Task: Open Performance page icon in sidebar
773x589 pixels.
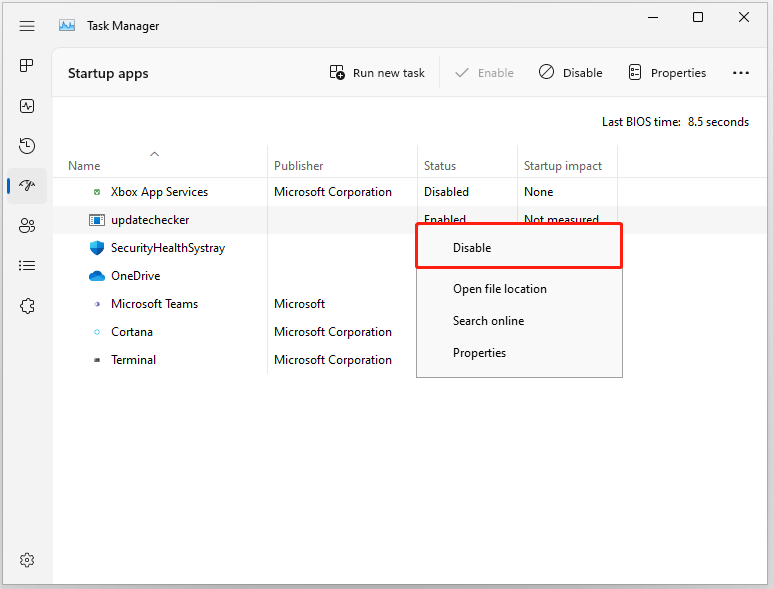Action: point(27,105)
